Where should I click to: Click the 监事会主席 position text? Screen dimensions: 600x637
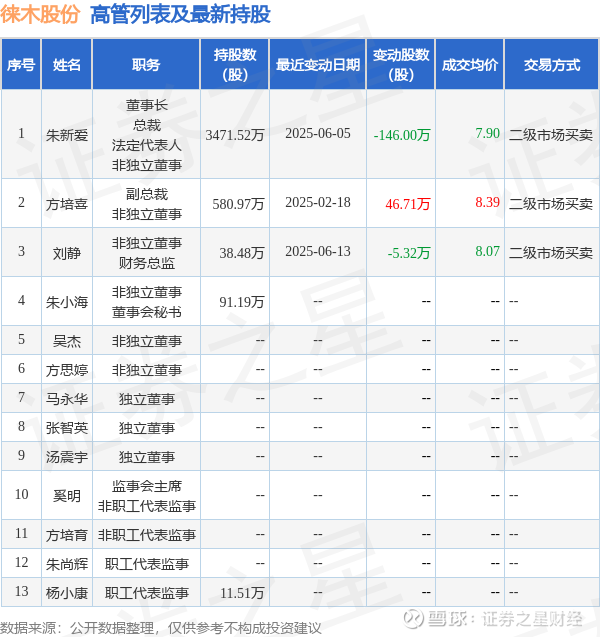tap(147, 486)
